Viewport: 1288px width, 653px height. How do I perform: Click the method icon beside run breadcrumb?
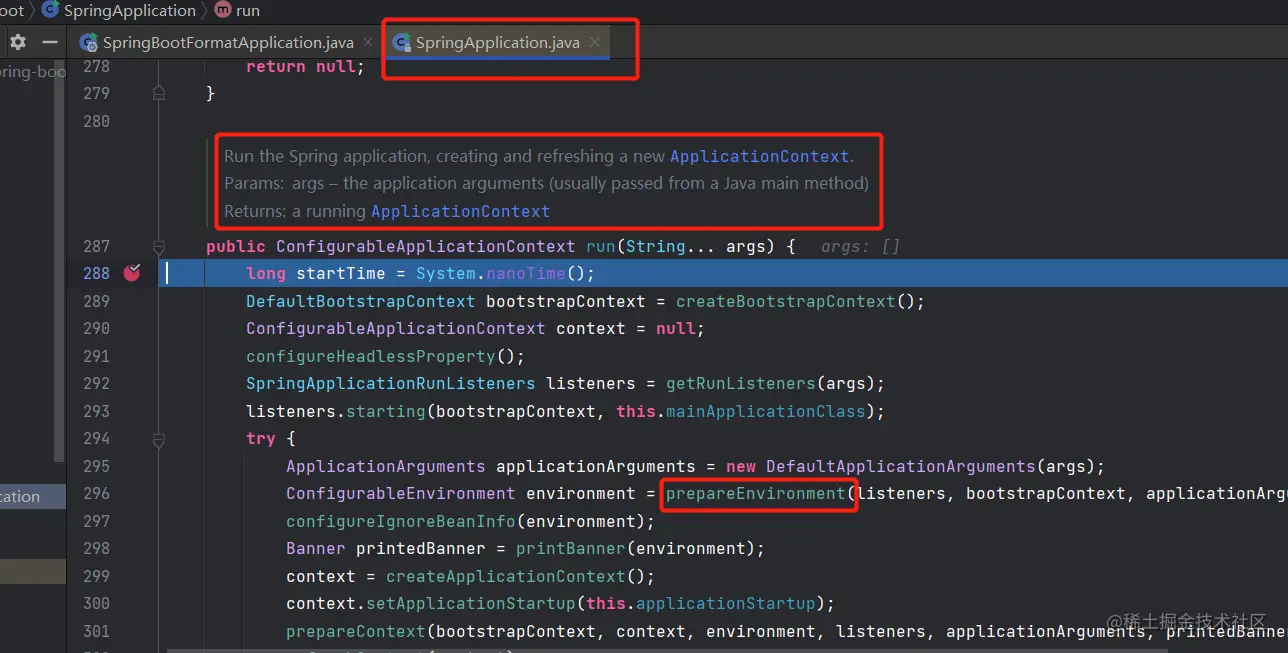[x=222, y=10]
